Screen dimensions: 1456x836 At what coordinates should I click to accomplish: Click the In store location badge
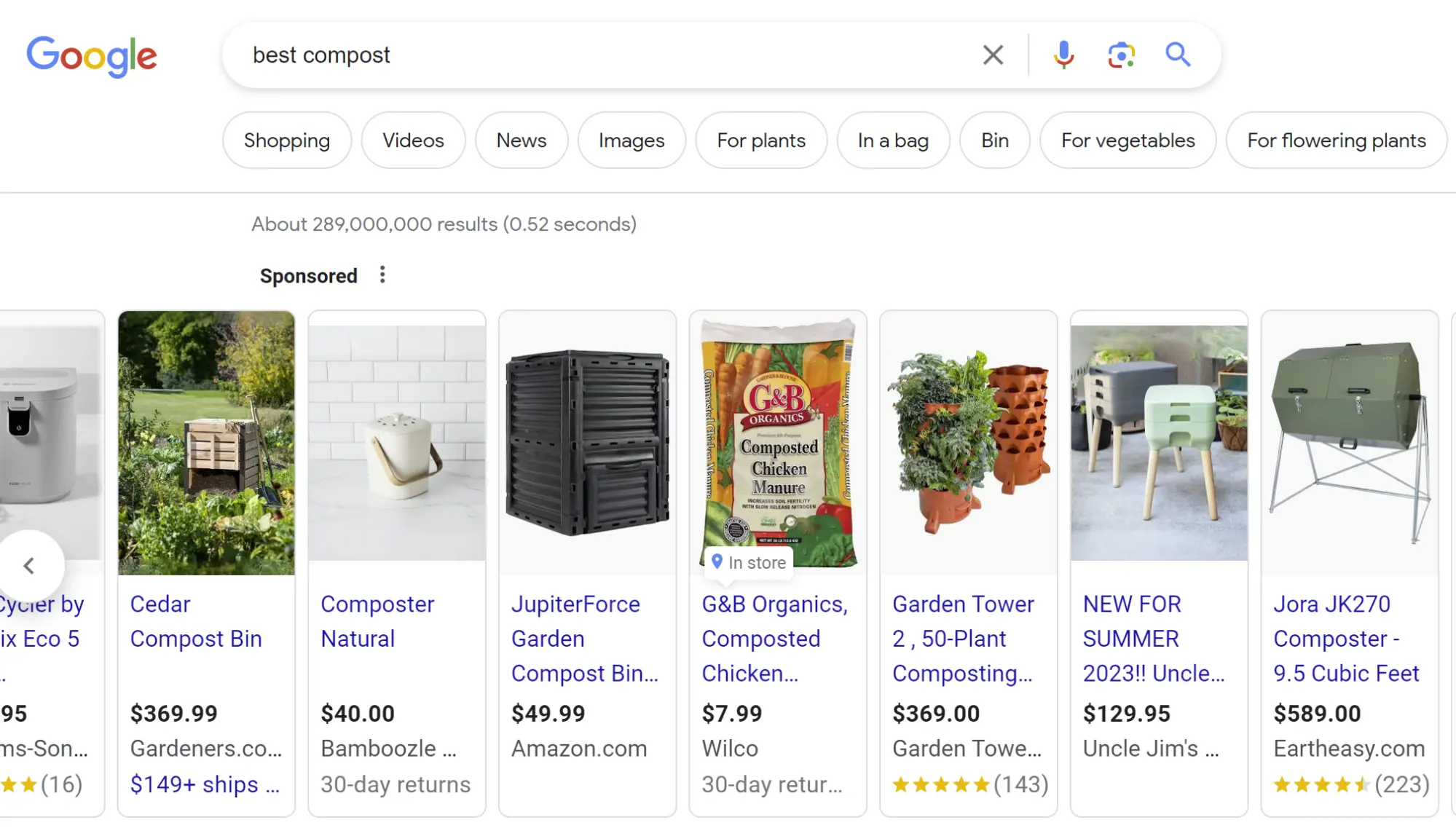[749, 562]
